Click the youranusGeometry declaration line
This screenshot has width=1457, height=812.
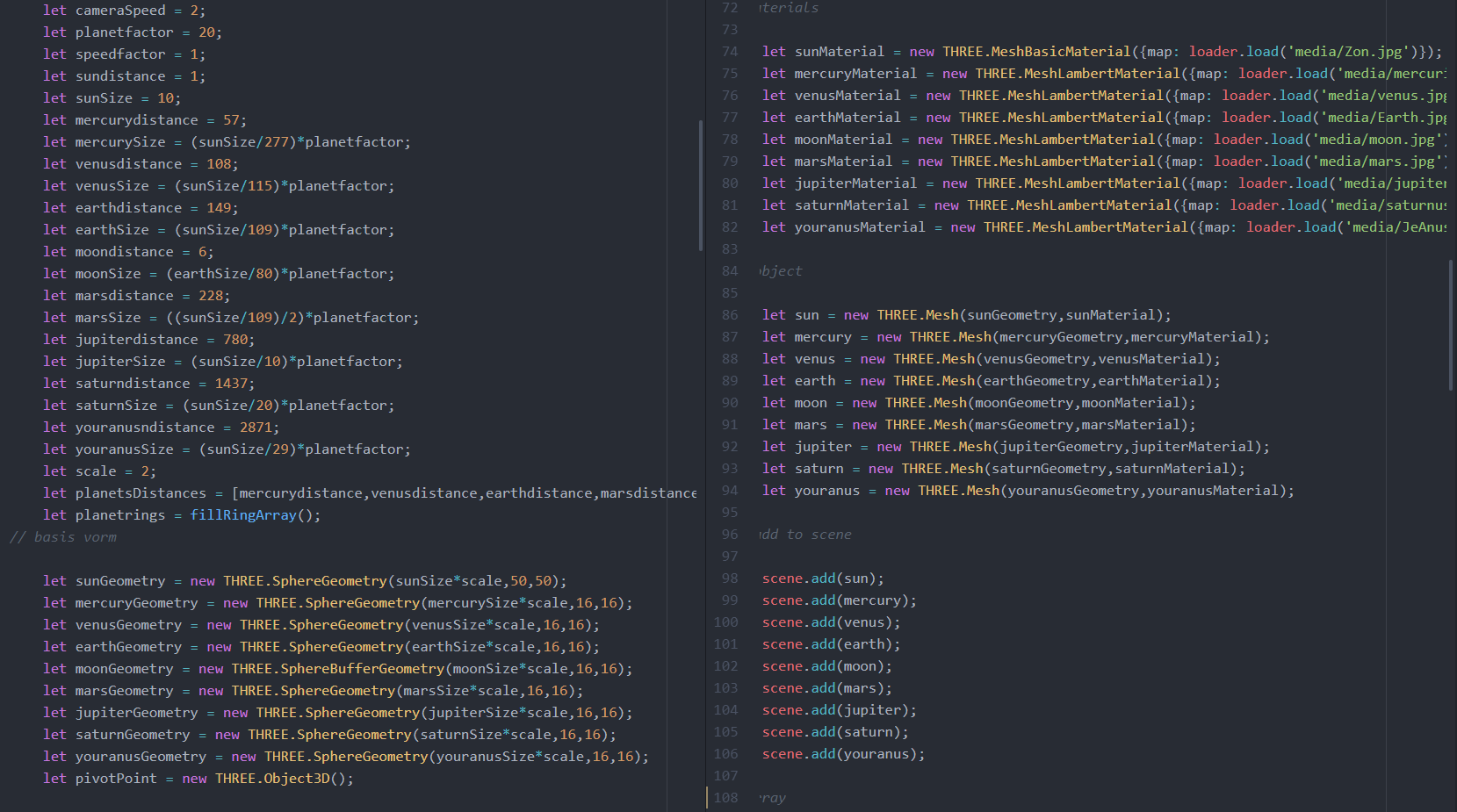click(x=346, y=757)
